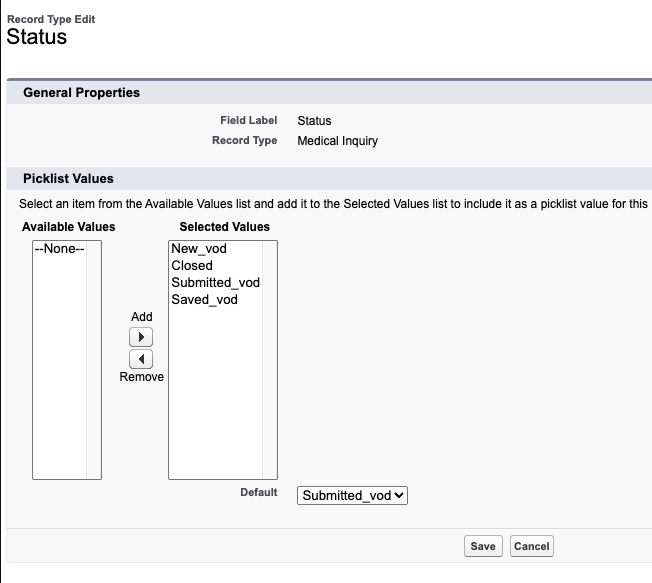Click the Available Values column label

point(69,227)
